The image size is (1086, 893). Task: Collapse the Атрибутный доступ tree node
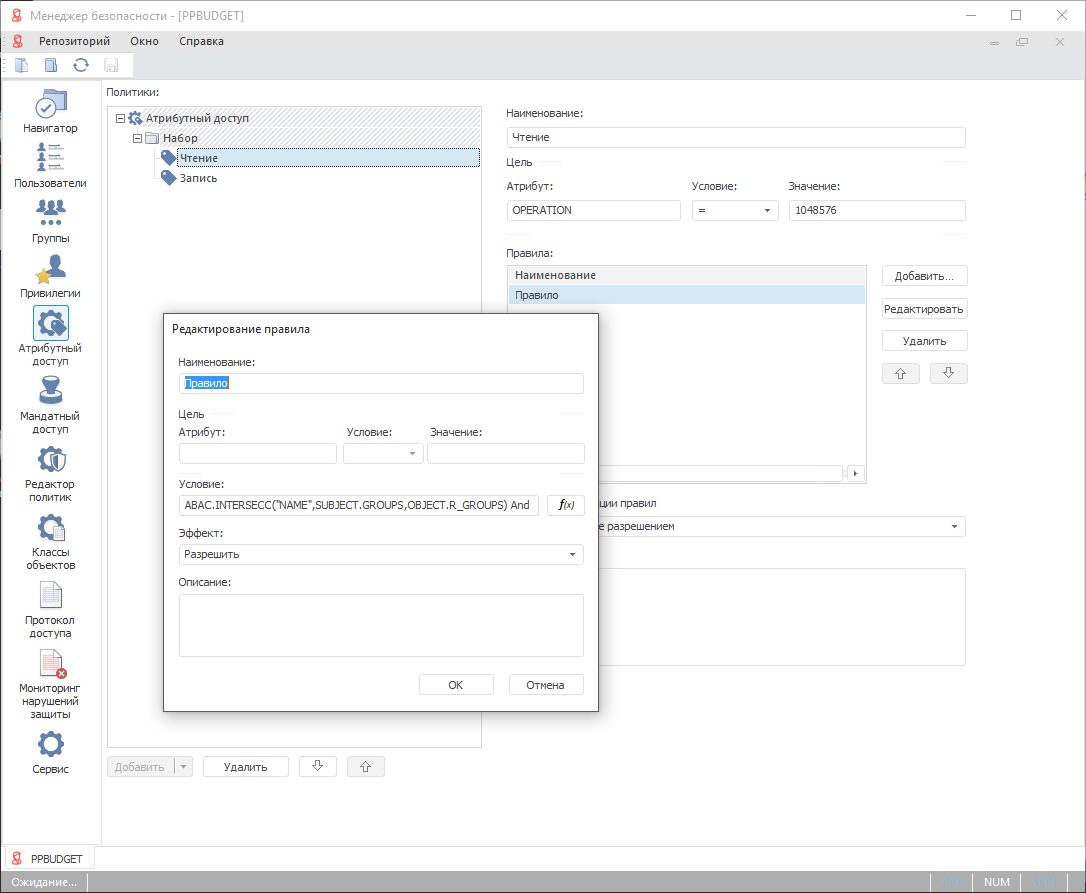pyautogui.click(x=121, y=118)
